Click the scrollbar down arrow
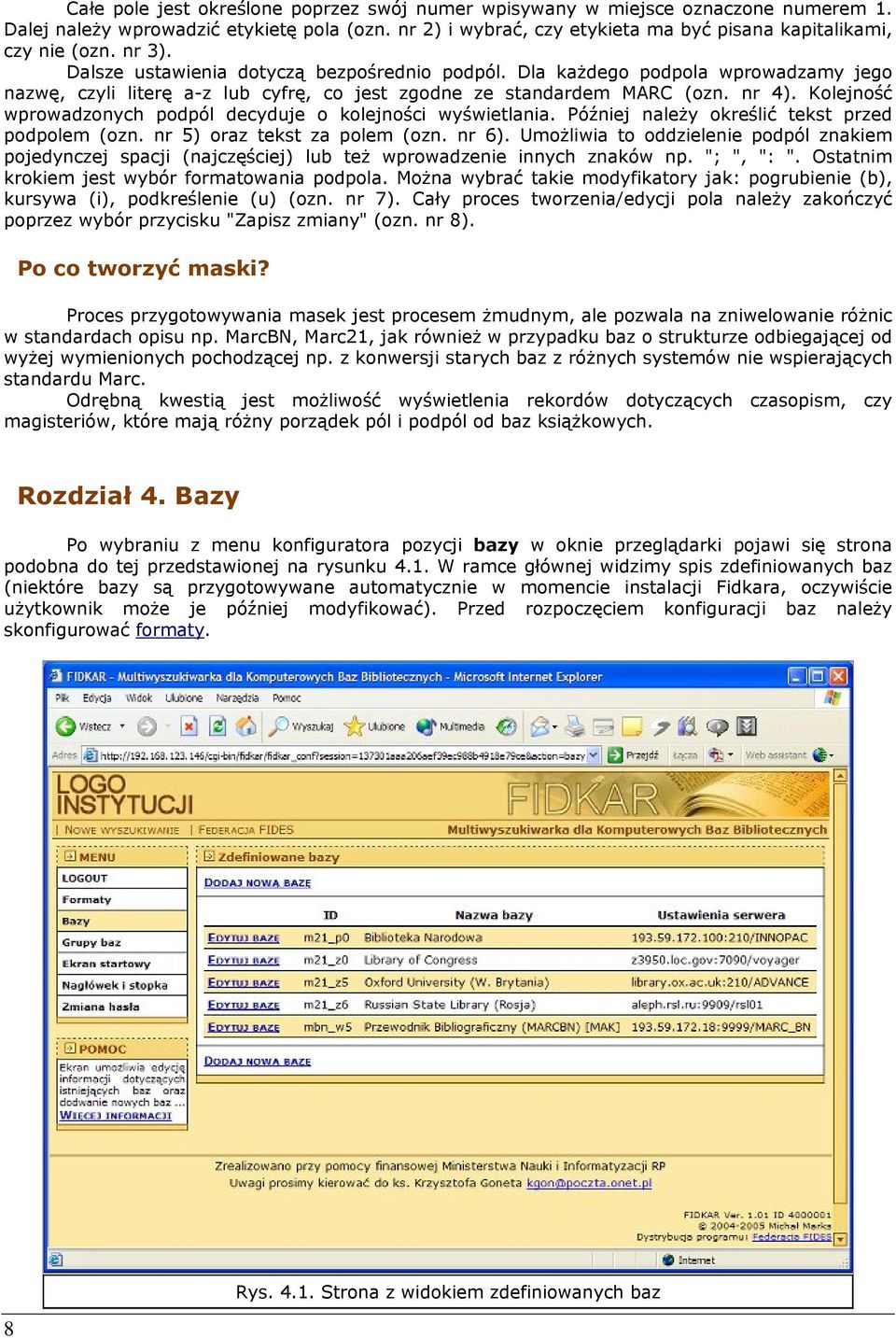The height and width of the screenshot is (1338, 896). pyautogui.click(x=840, y=1239)
